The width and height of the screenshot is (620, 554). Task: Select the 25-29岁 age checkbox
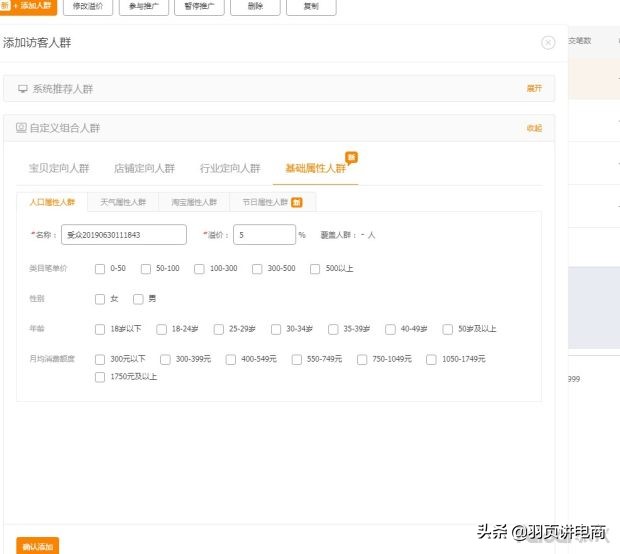tap(219, 329)
